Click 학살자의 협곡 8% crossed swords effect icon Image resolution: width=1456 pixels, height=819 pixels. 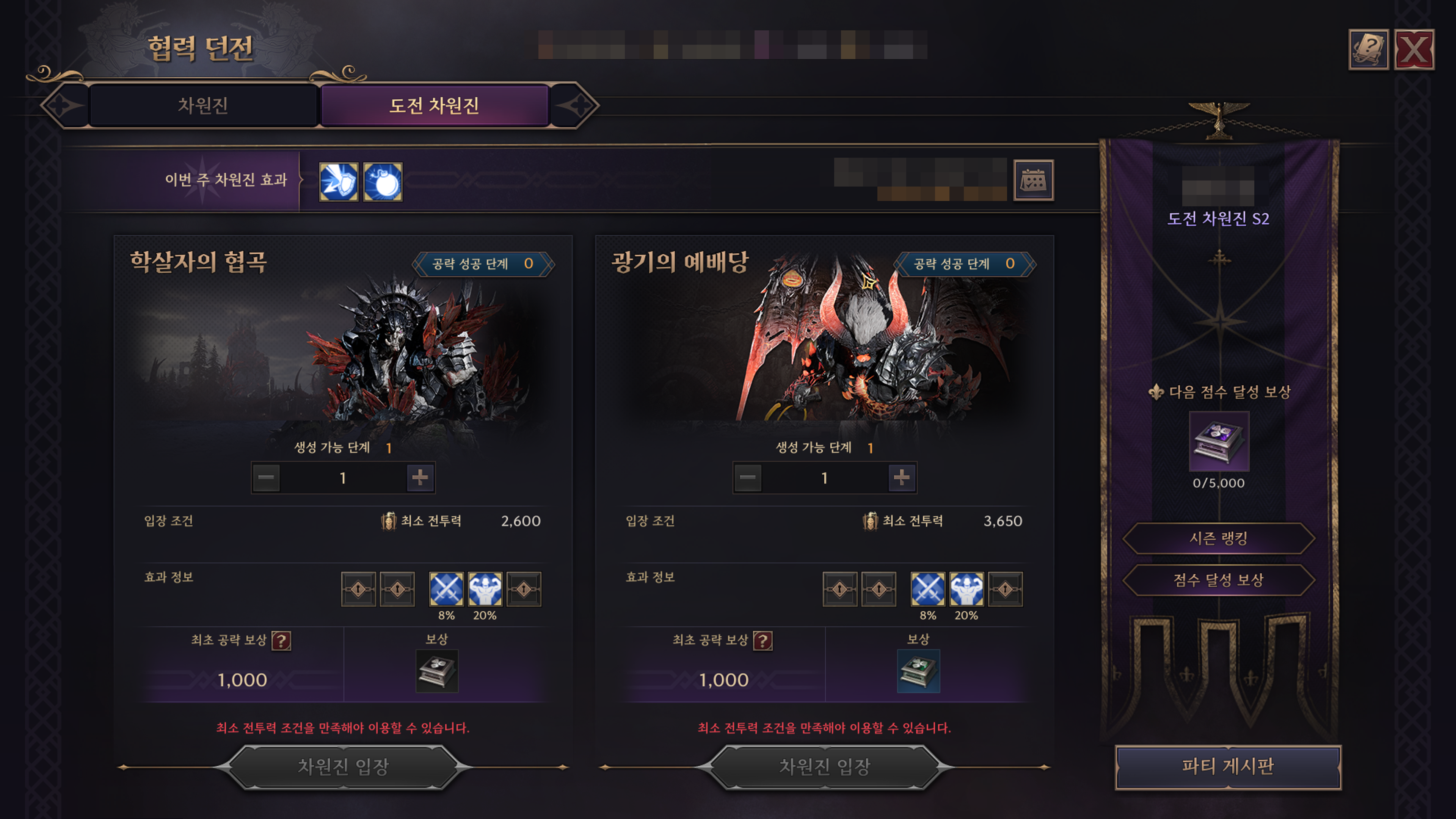tap(447, 589)
